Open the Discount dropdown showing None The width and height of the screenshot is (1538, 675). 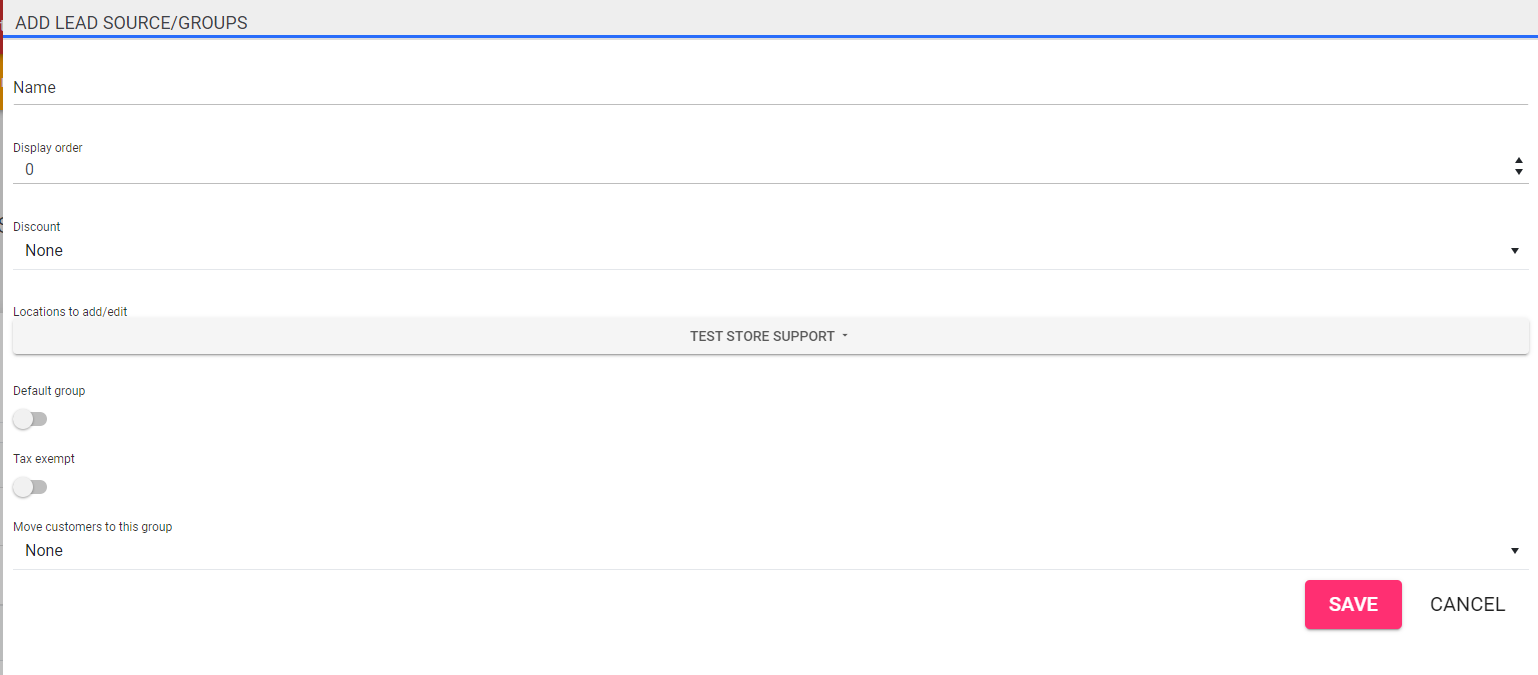point(760,251)
